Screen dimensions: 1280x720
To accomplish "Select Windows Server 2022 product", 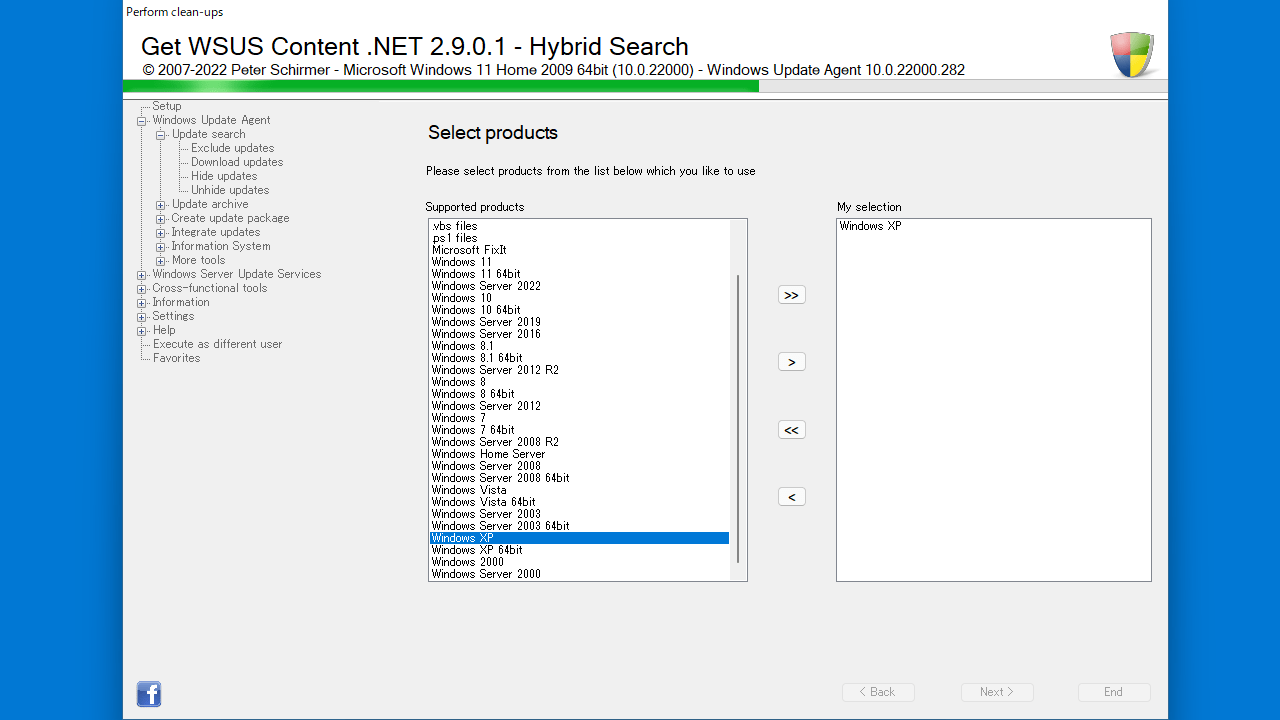I will [579, 286].
